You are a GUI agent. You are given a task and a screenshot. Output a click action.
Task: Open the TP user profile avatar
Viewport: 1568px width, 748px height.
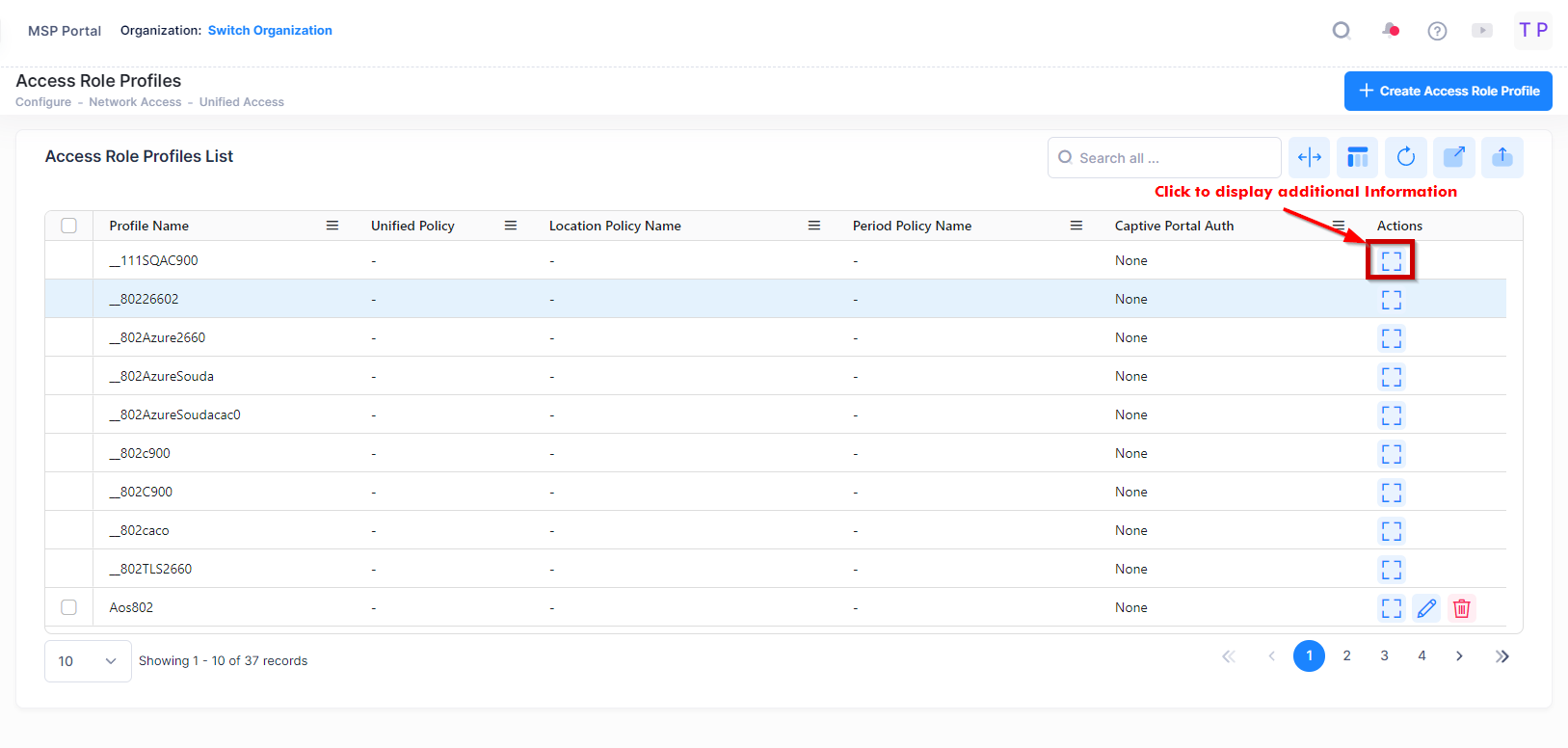[1532, 31]
